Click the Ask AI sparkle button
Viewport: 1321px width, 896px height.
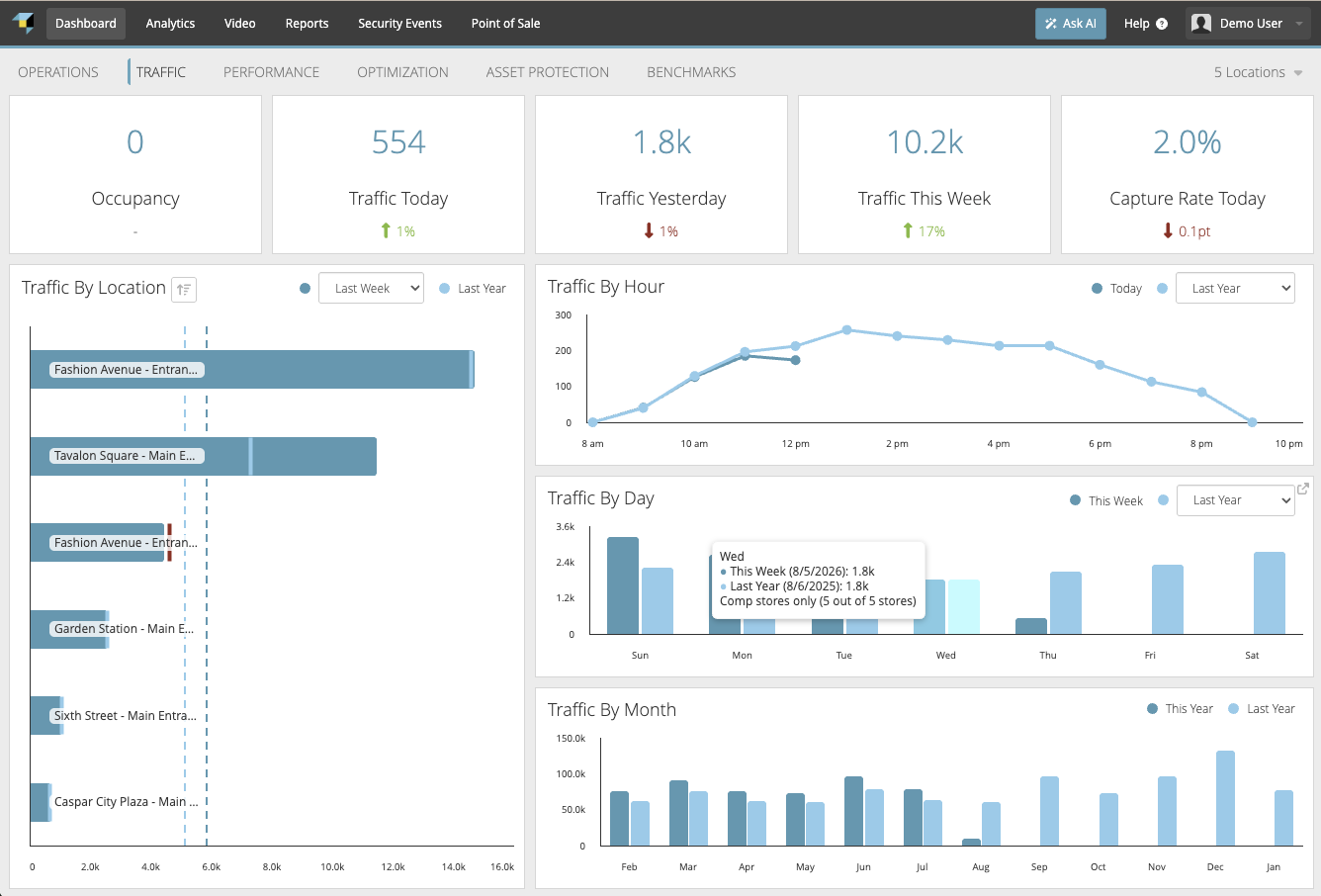1071,24
